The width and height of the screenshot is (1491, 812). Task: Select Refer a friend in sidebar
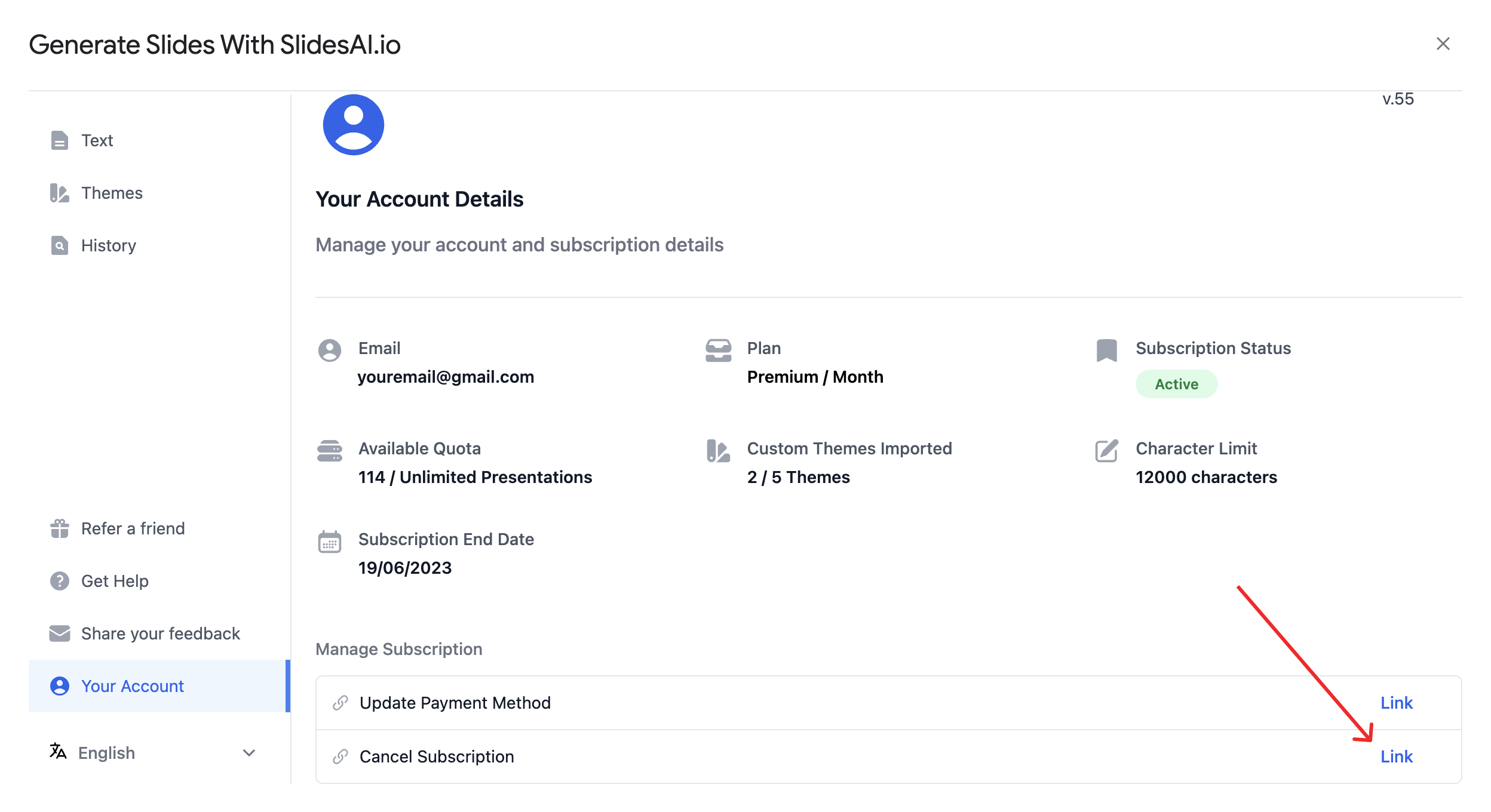(x=159, y=528)
